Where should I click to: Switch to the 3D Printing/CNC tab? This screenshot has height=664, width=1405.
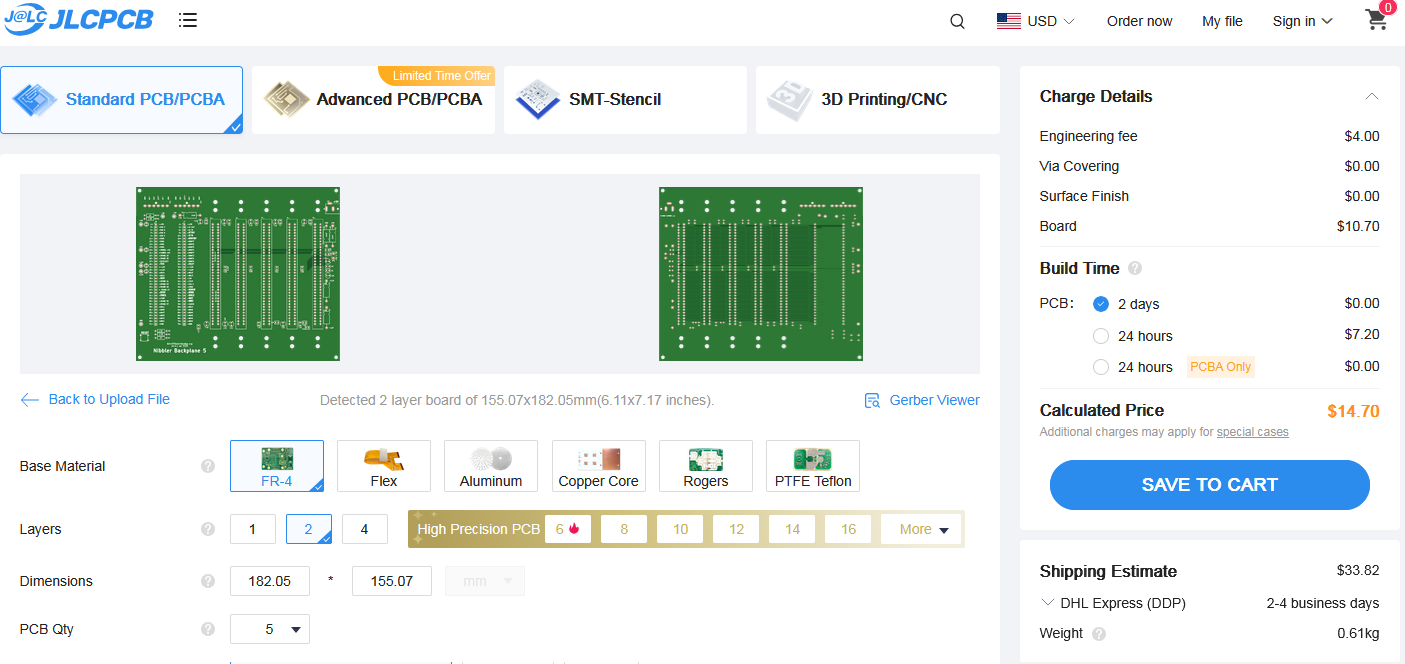click(877, 100)
